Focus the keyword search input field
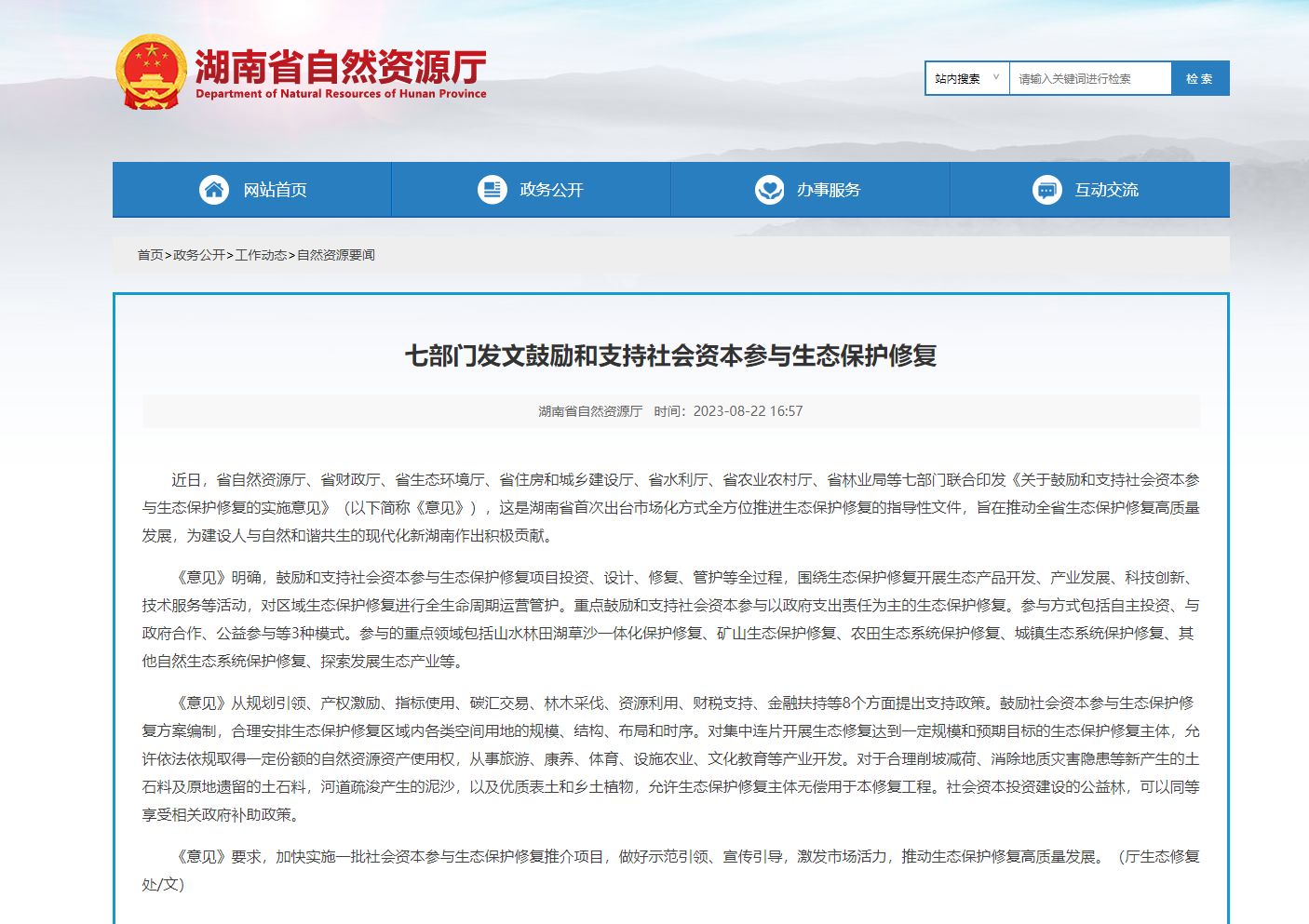This screenshot has width=1309, height=924. pos(1090,78)
